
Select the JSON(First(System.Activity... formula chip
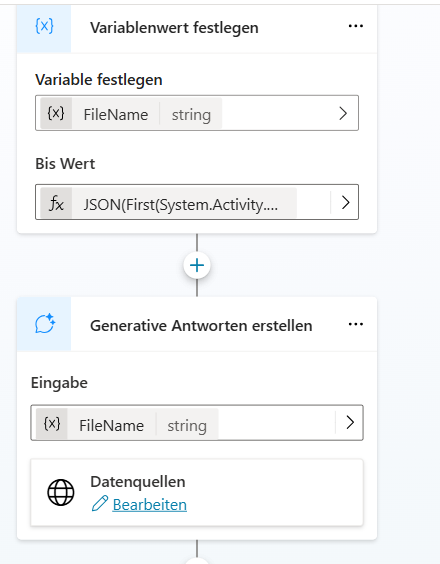click(168, 203)
